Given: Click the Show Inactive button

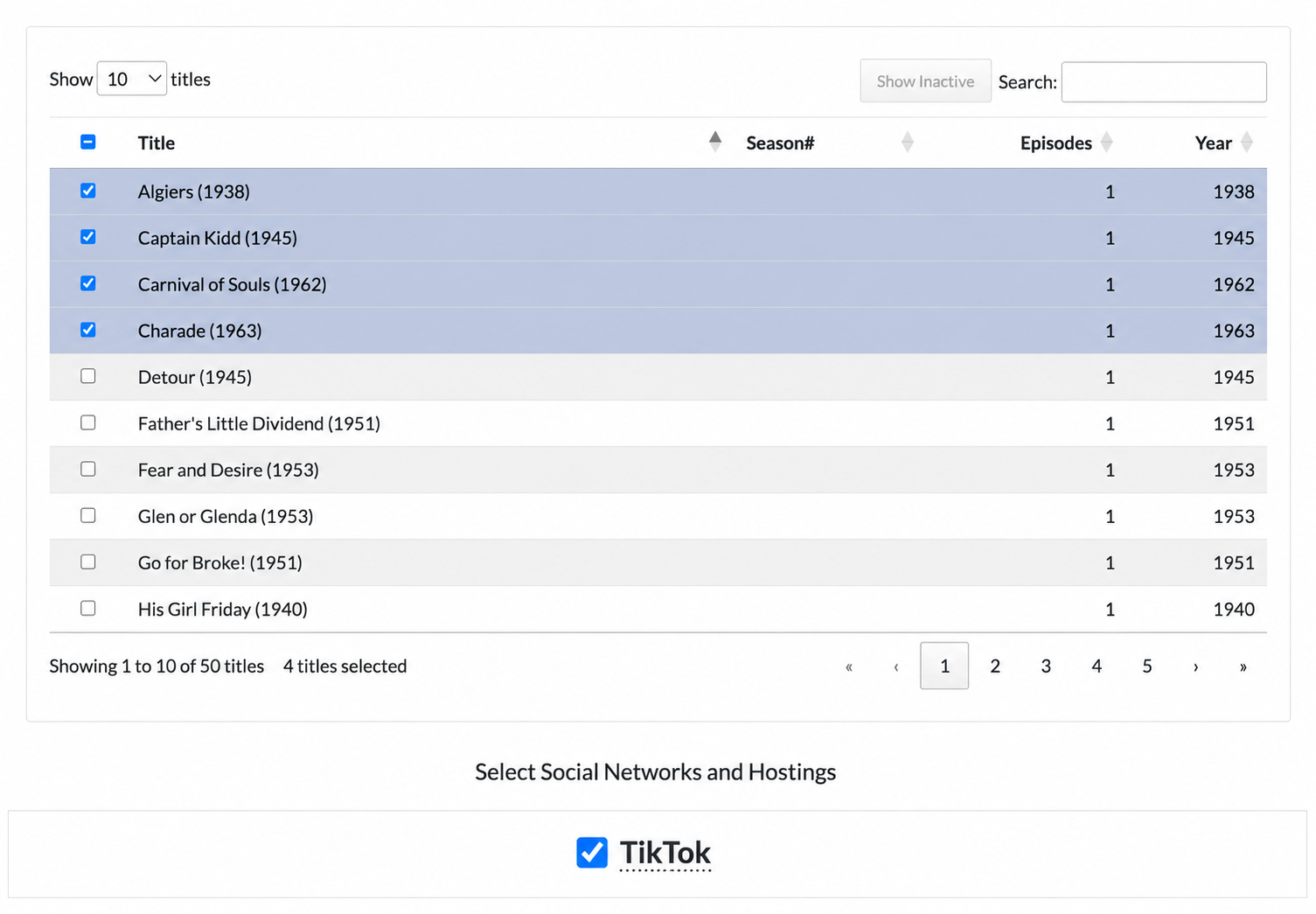Looking at the screenshot, I should [926, 81].
